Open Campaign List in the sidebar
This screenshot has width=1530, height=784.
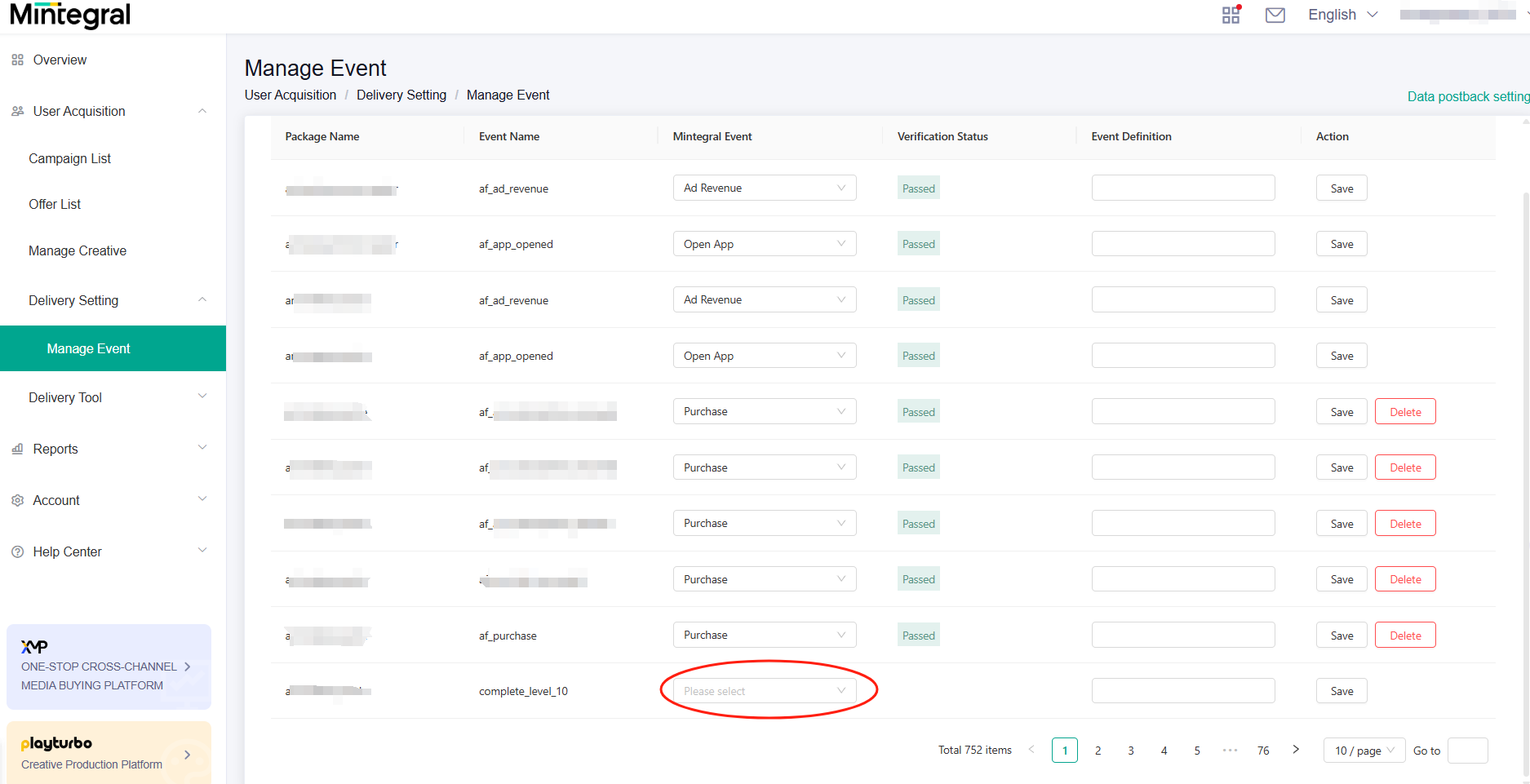(x=69, y=158)
